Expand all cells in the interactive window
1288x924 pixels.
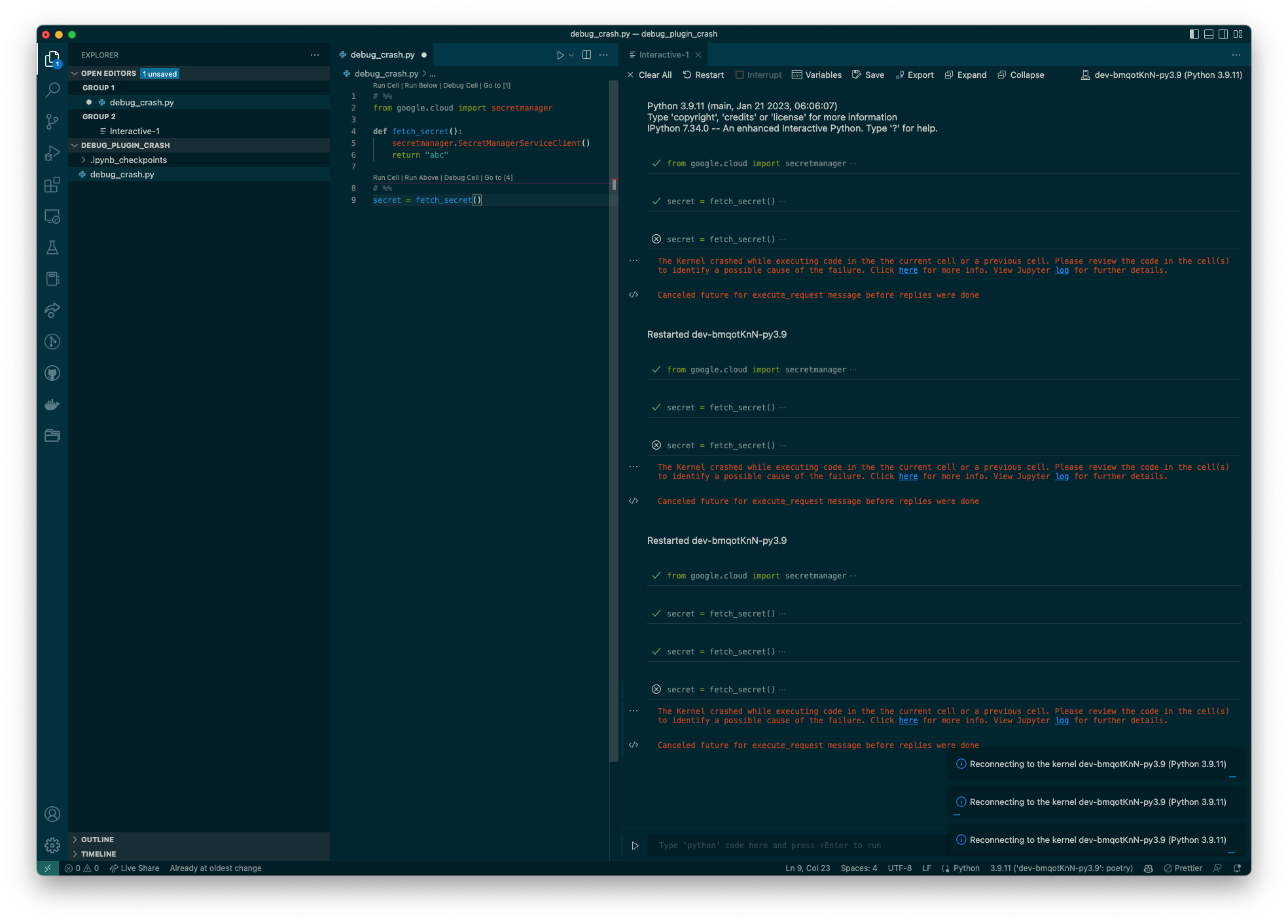click(965, 75)
